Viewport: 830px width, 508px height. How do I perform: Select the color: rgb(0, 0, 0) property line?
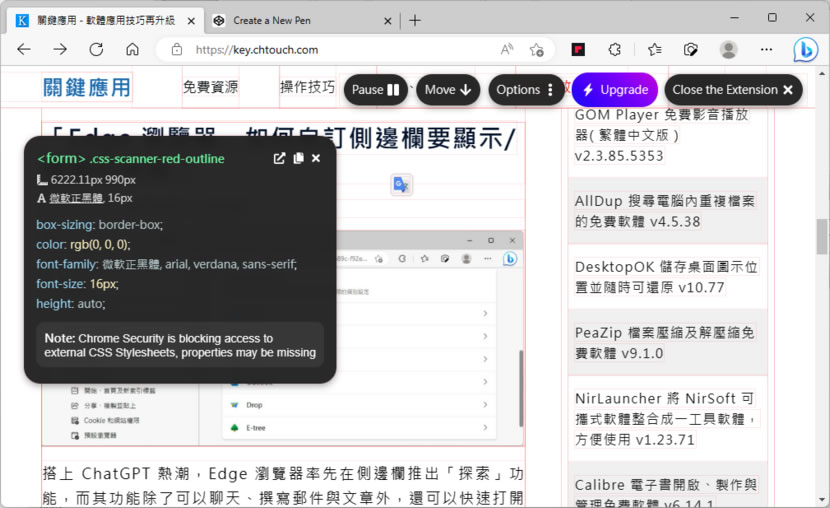coord(83,244)
